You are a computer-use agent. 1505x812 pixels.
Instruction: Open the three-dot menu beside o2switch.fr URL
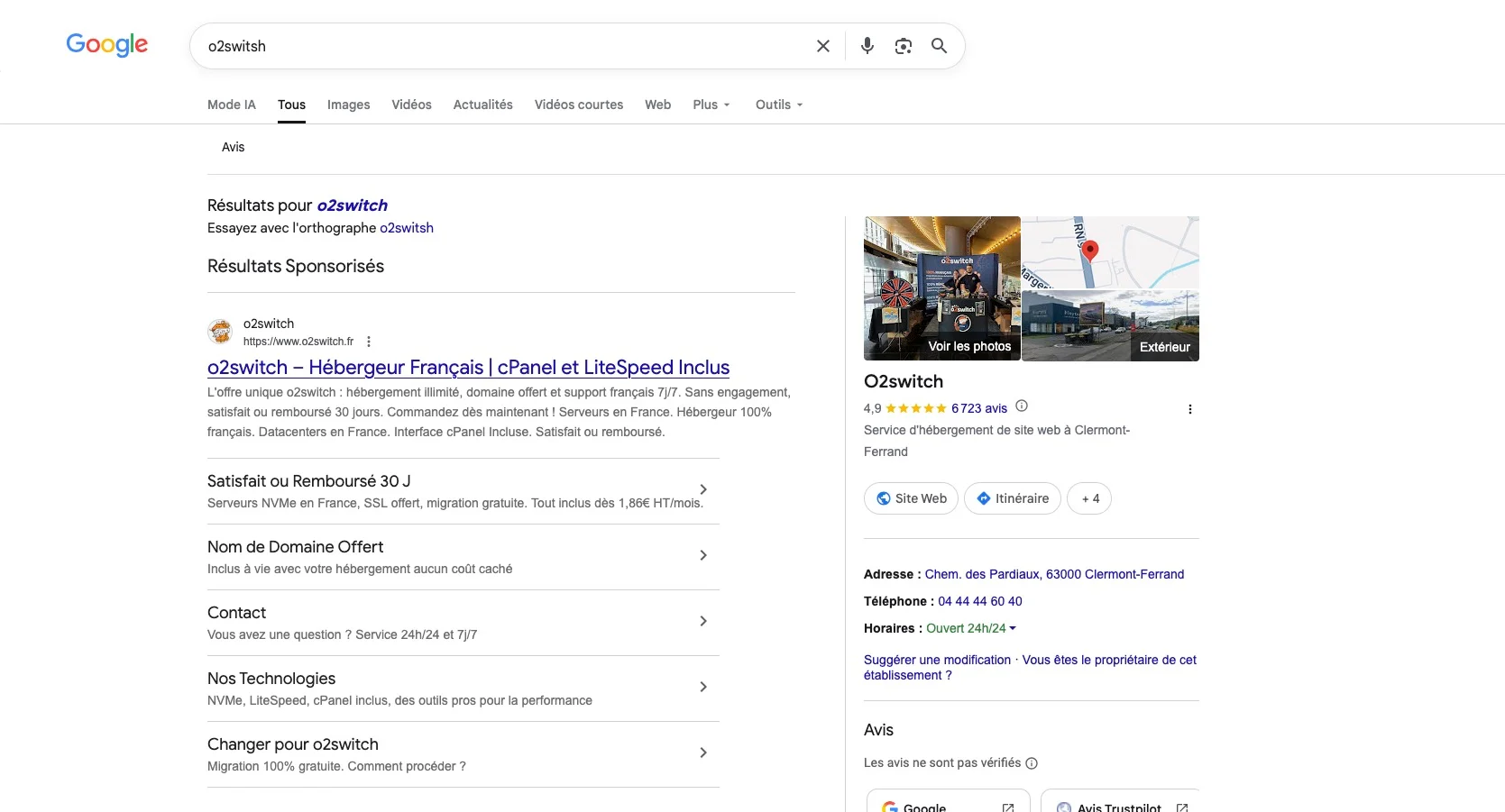[x=369, y=342]
